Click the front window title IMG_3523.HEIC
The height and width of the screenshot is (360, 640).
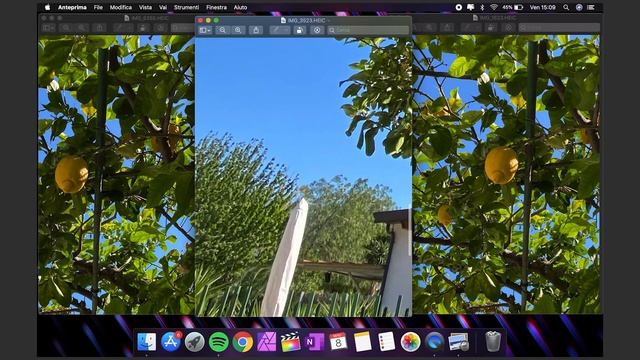coord(306,20)
